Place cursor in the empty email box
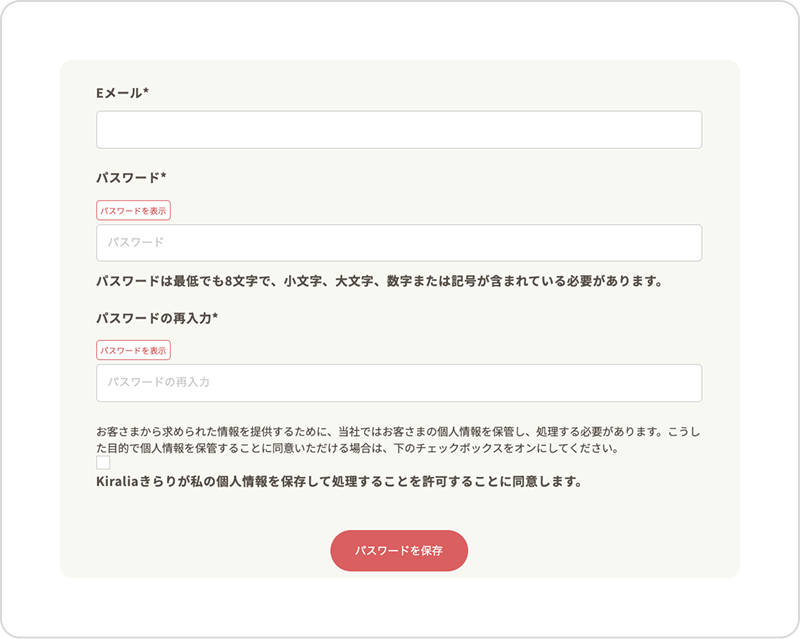800x639 pixels. click(x=399, y=130)
